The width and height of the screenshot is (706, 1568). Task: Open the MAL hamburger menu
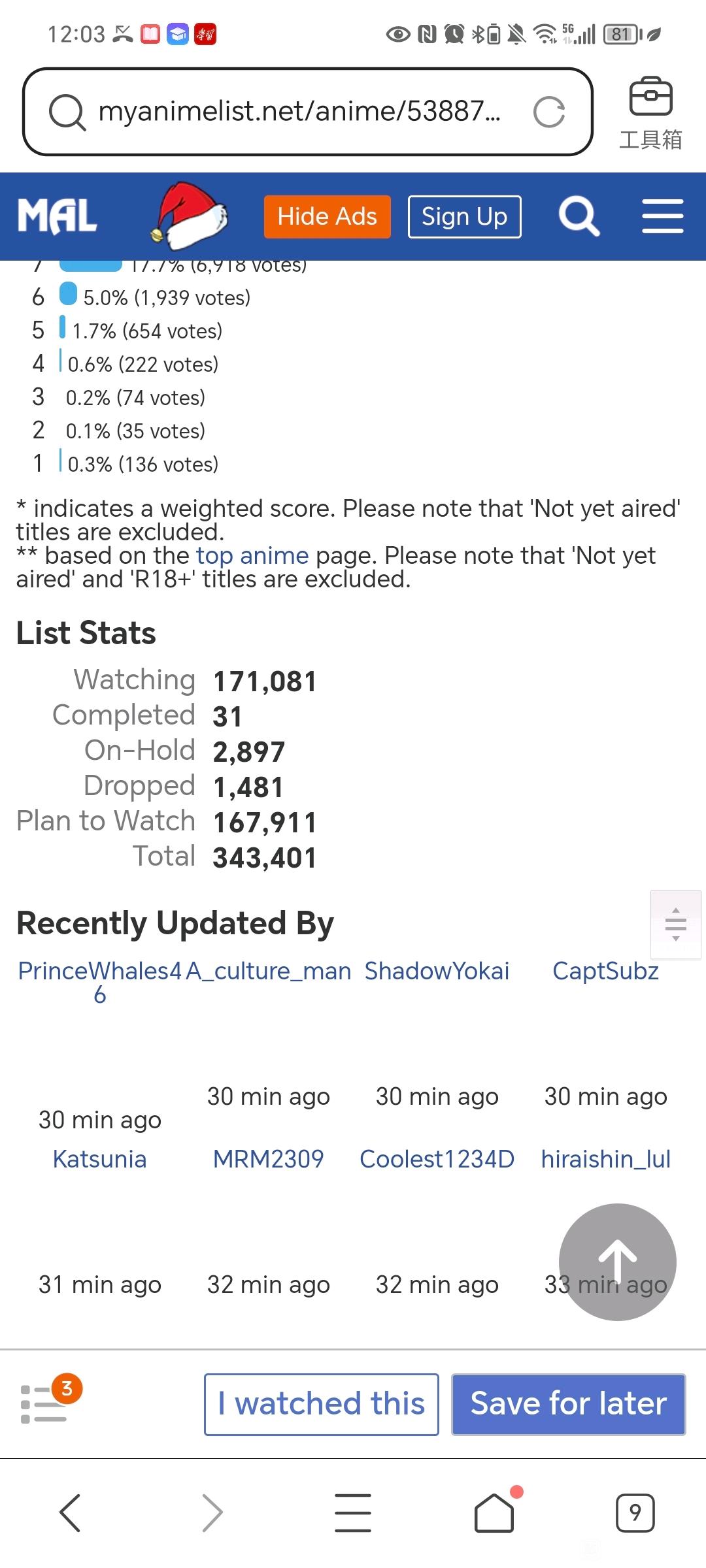coord(662,216)
